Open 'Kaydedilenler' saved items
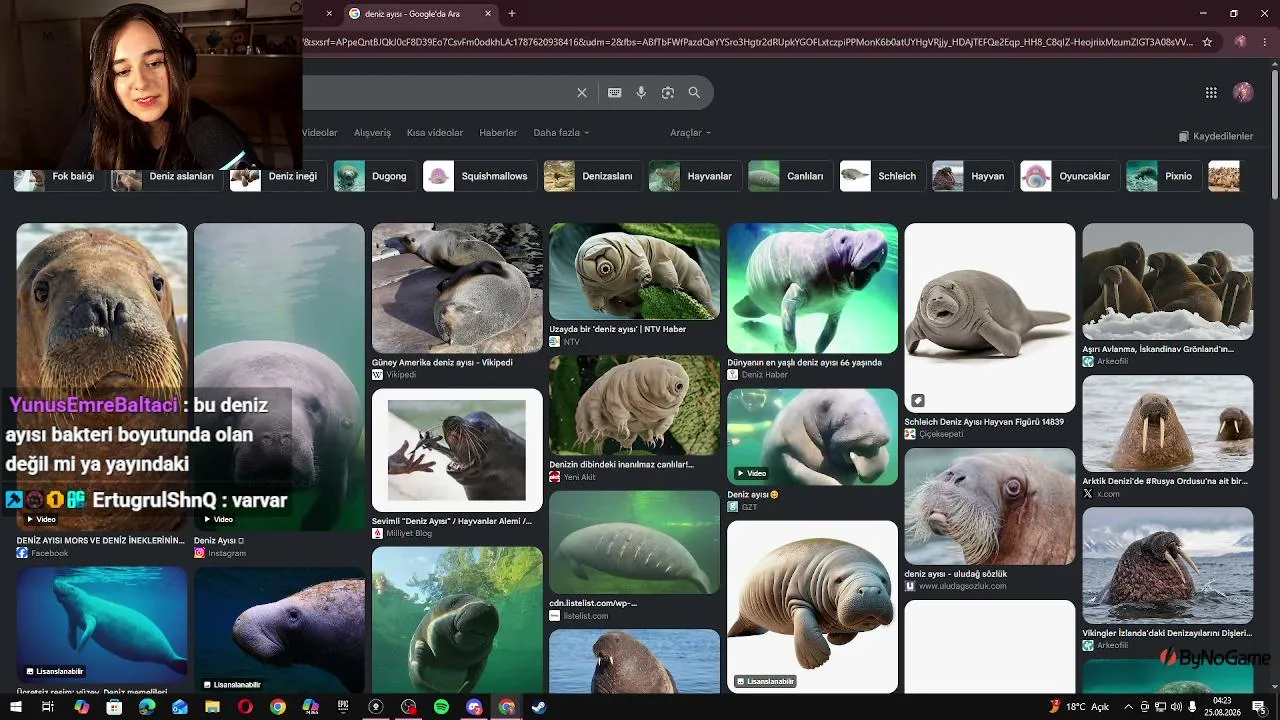This screenshot has height=720, width=1280. pyautogui.click(x=1216, y=136)
